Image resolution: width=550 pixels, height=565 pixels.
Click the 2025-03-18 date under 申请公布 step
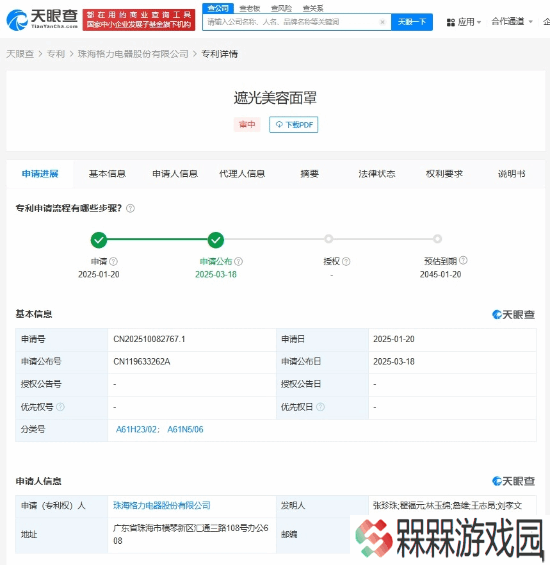216,275
